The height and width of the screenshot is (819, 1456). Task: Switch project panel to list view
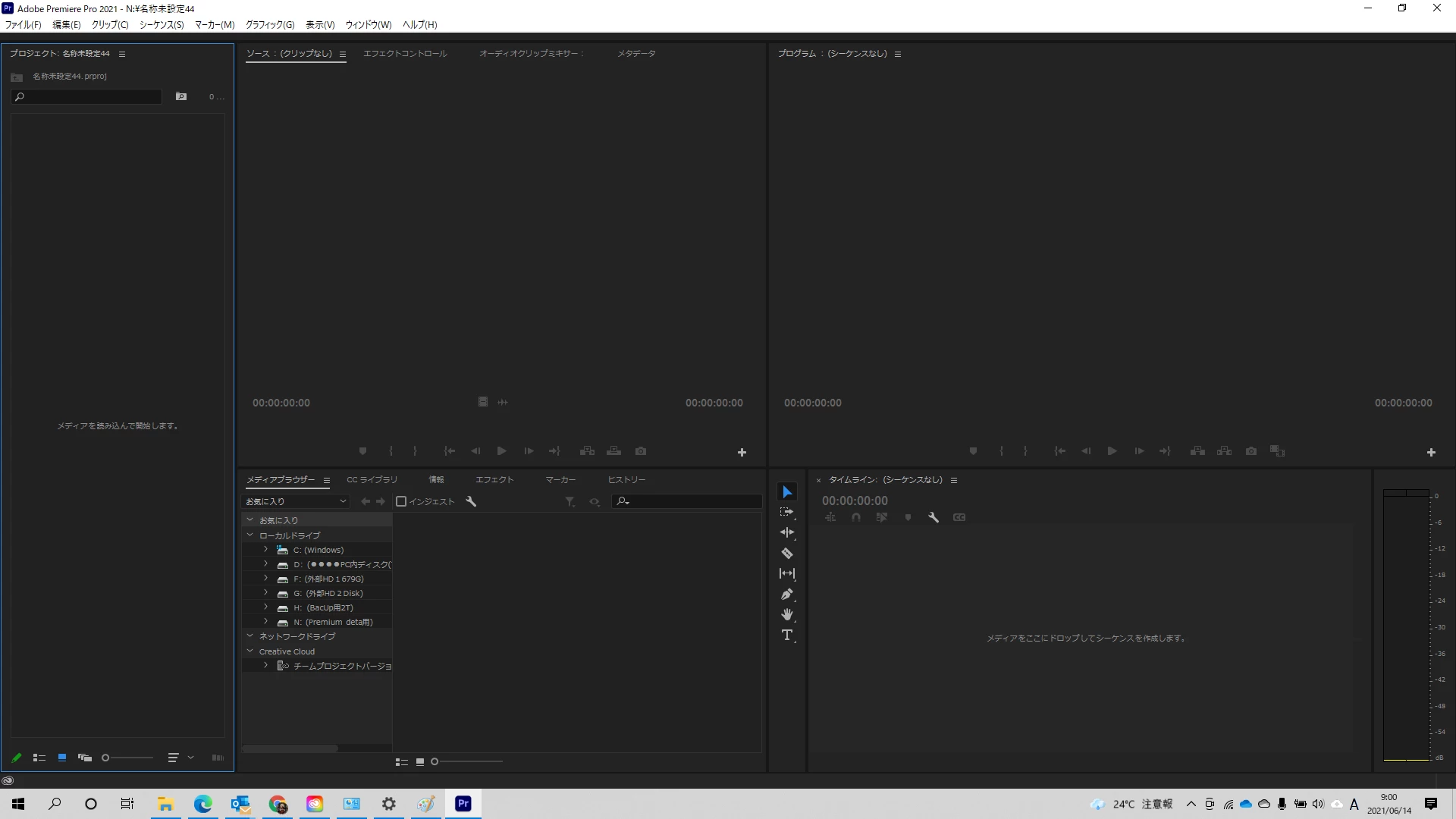(x=39, y=758)
